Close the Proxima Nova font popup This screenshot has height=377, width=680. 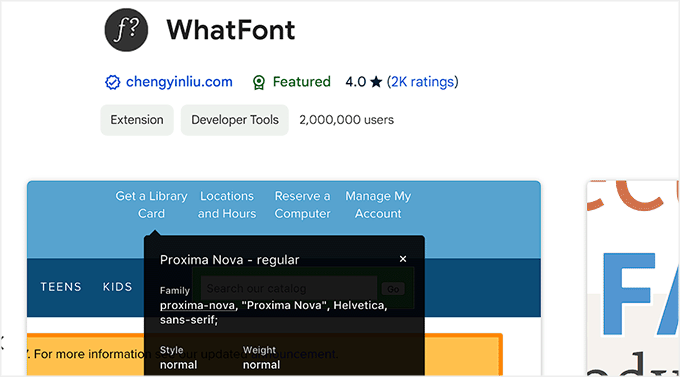pyautogui.click(x=403, y=259)
